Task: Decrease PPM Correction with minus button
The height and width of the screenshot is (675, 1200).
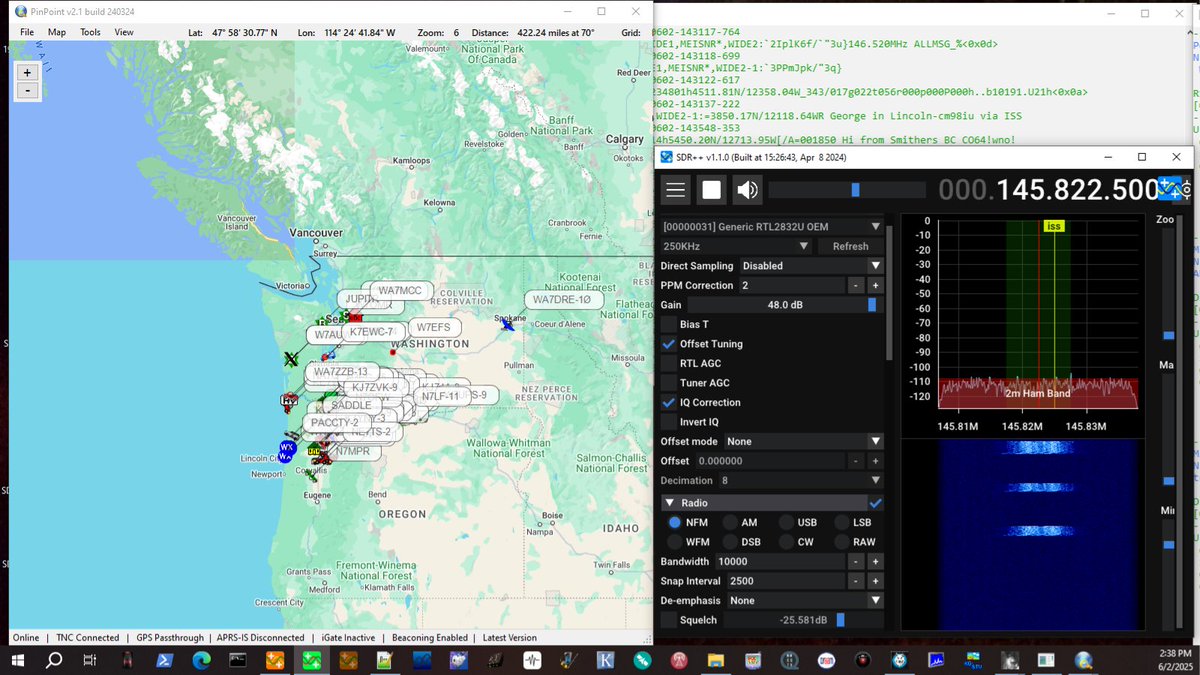Action: (x=856, y=285)
